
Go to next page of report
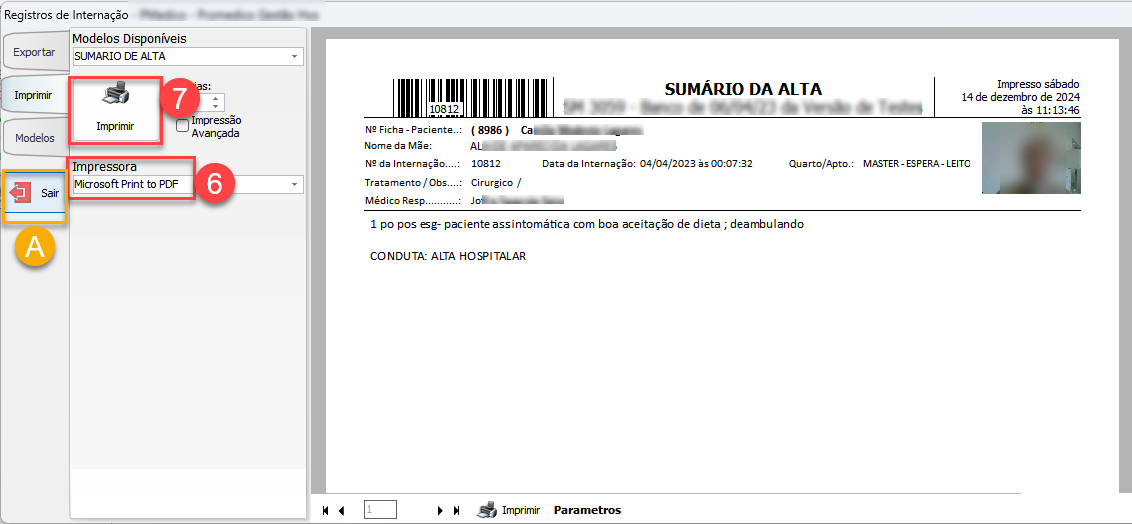point(440,510)
